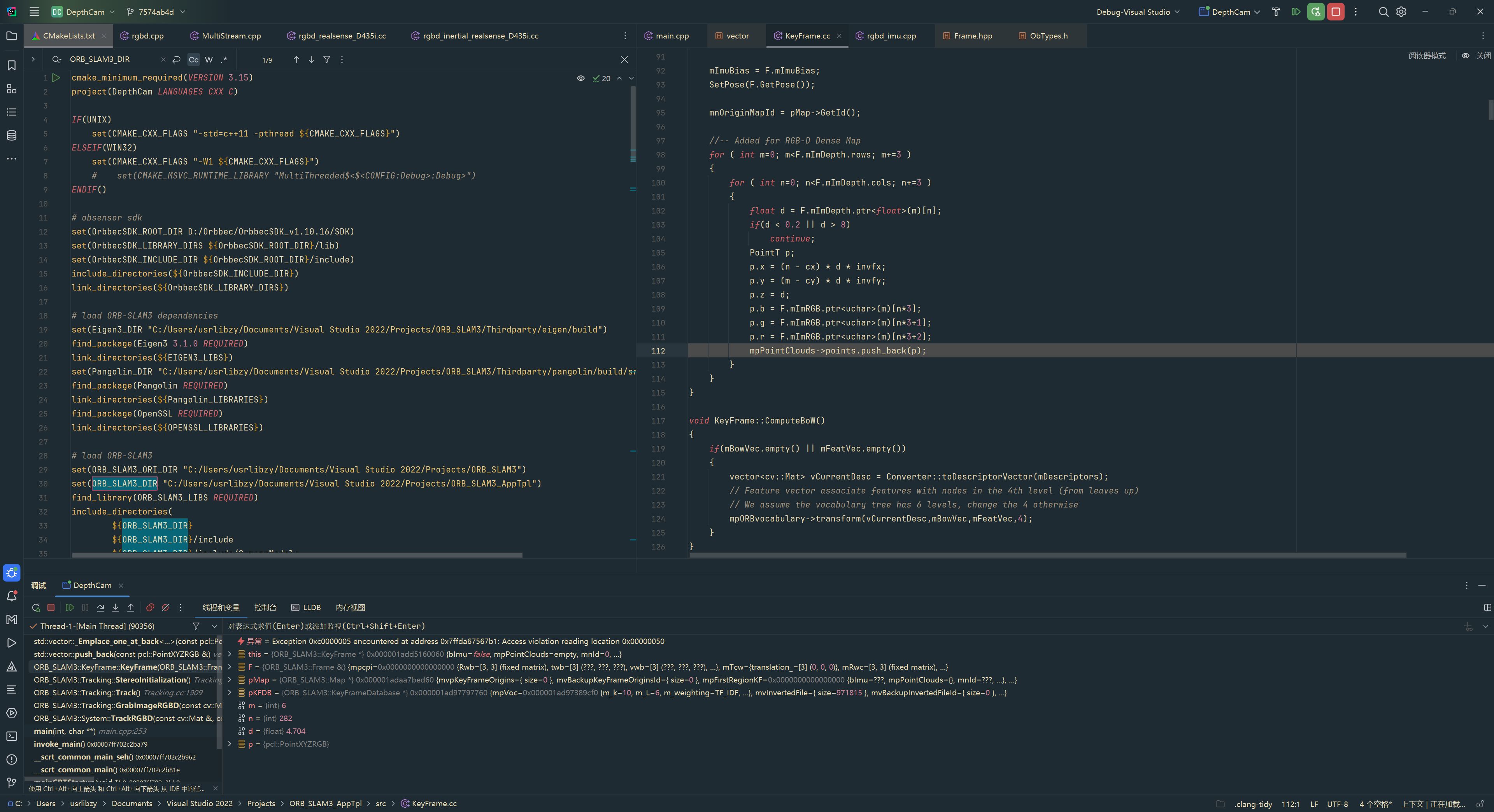Click the Step Into debug icon
1494x812 pixels.
click(116, 607)
